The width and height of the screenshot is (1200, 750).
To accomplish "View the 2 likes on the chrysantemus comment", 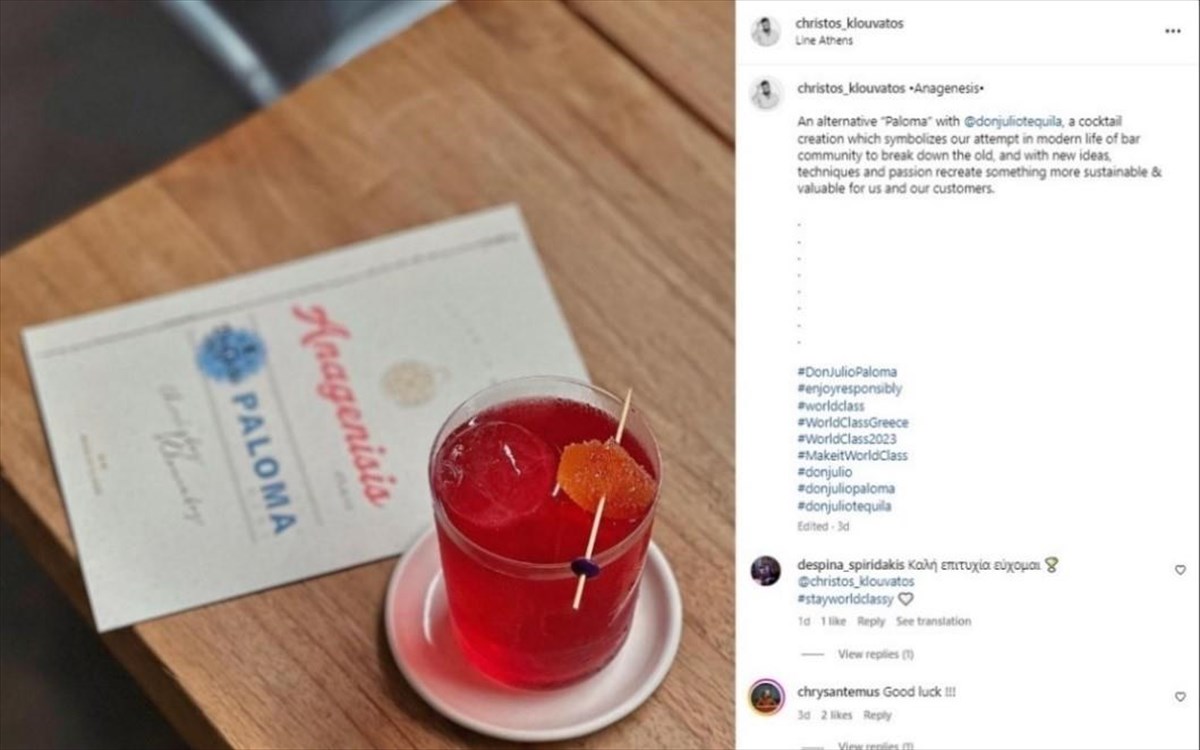I will coord(838,715).
